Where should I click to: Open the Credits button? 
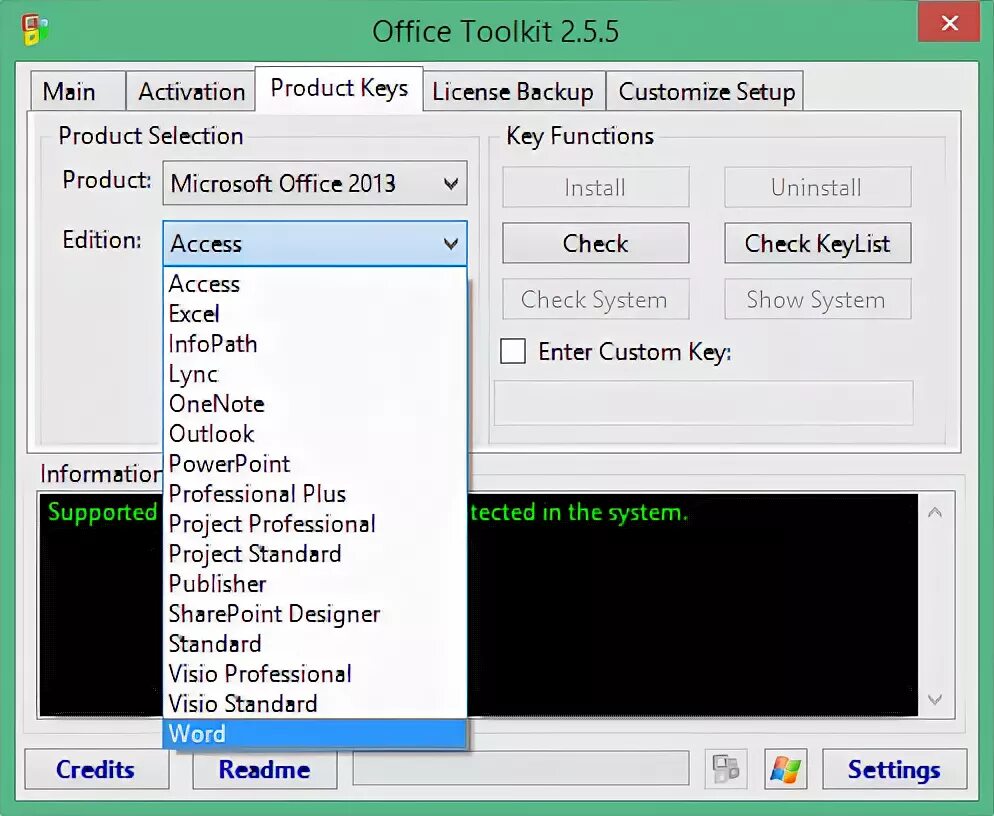point(97,769)
